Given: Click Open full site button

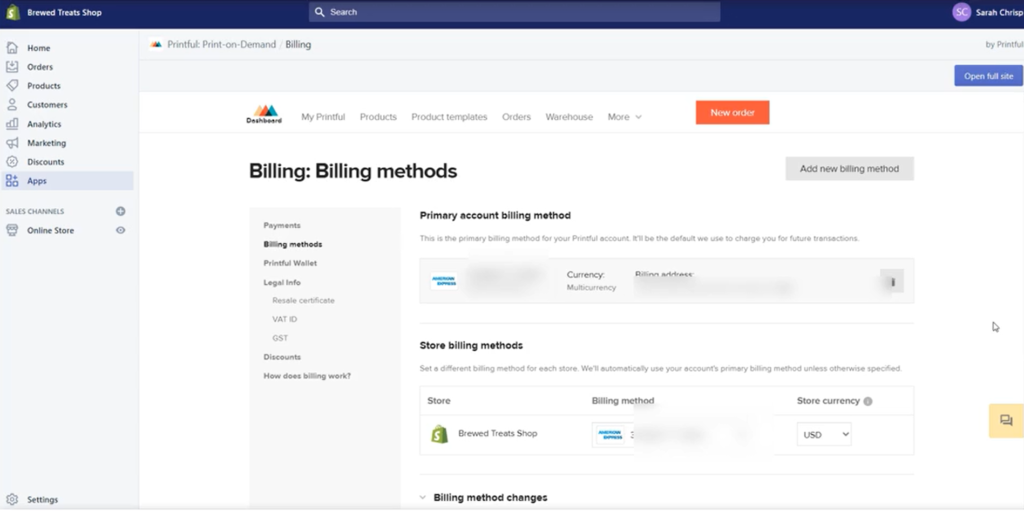Looking at the screenshot, I should click(988, 76).
